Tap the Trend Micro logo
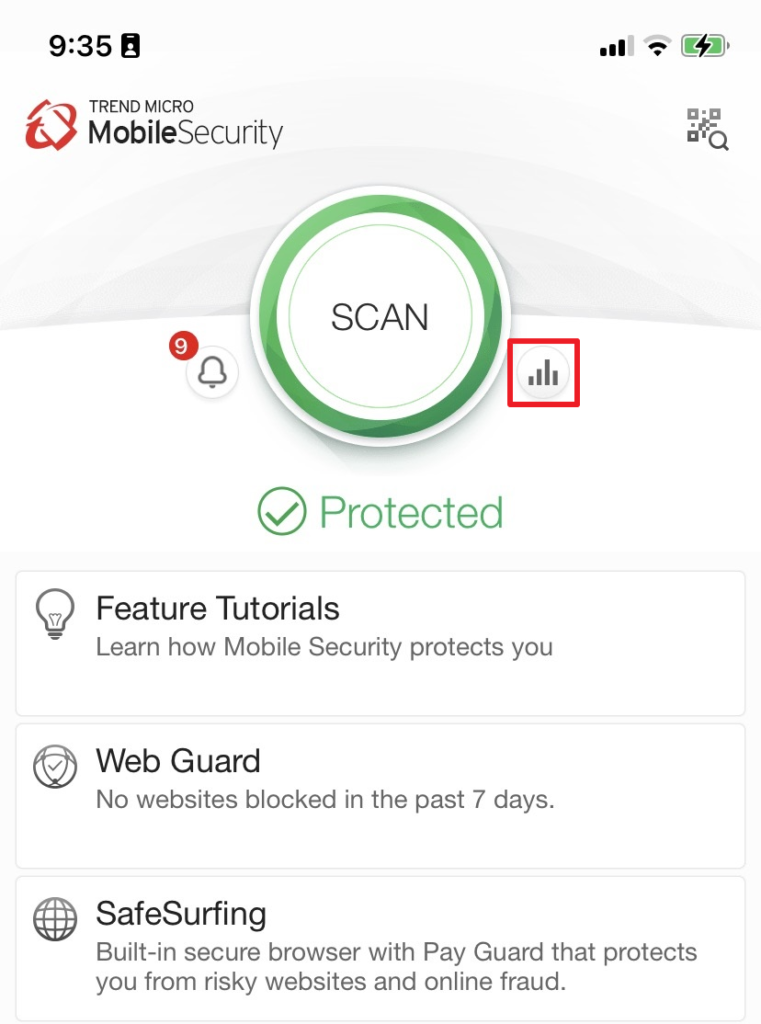This screenshot has height=1024, width=761. (50, 125)
